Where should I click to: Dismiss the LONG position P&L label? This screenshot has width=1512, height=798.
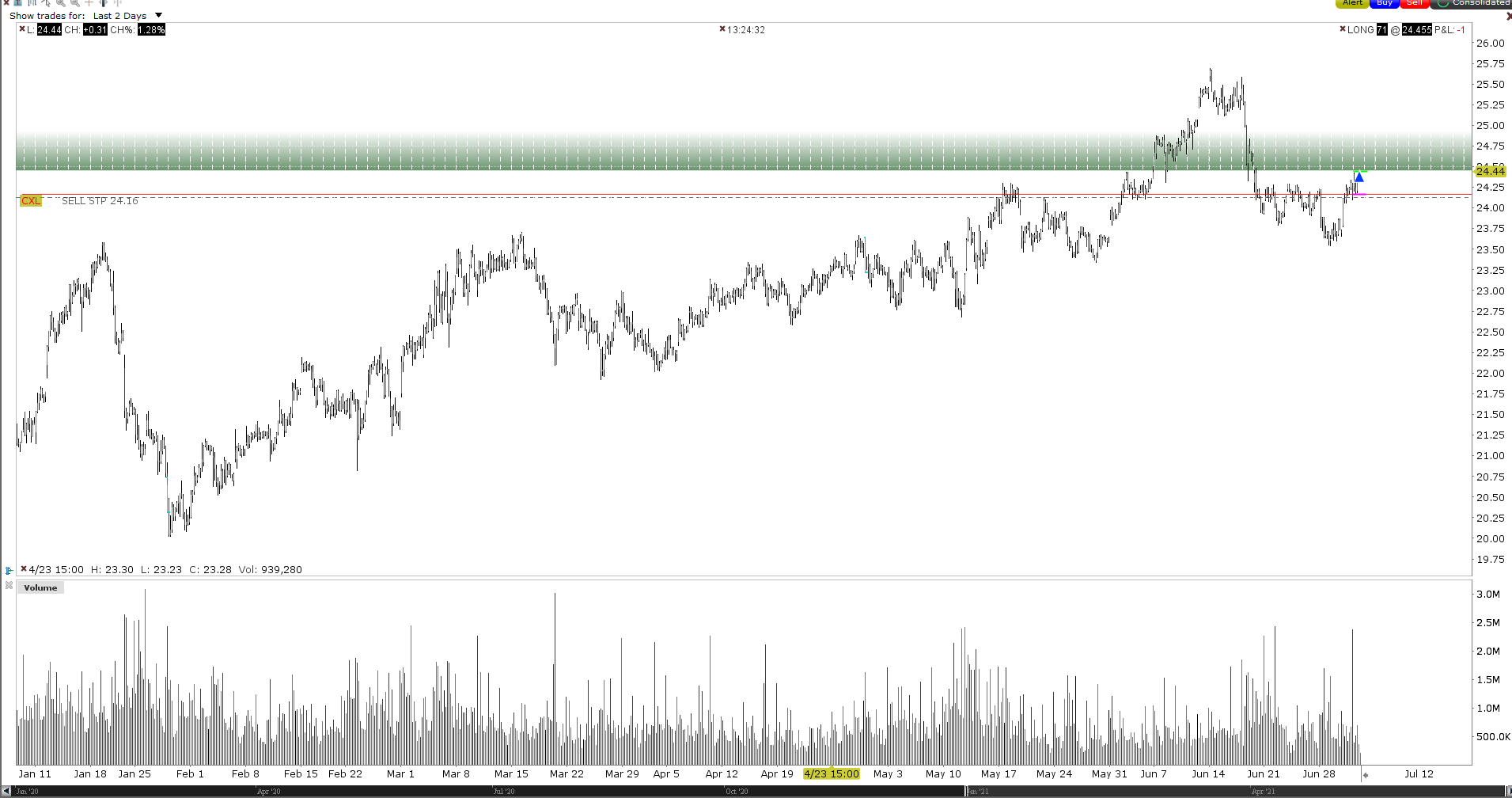(1343, 29)
